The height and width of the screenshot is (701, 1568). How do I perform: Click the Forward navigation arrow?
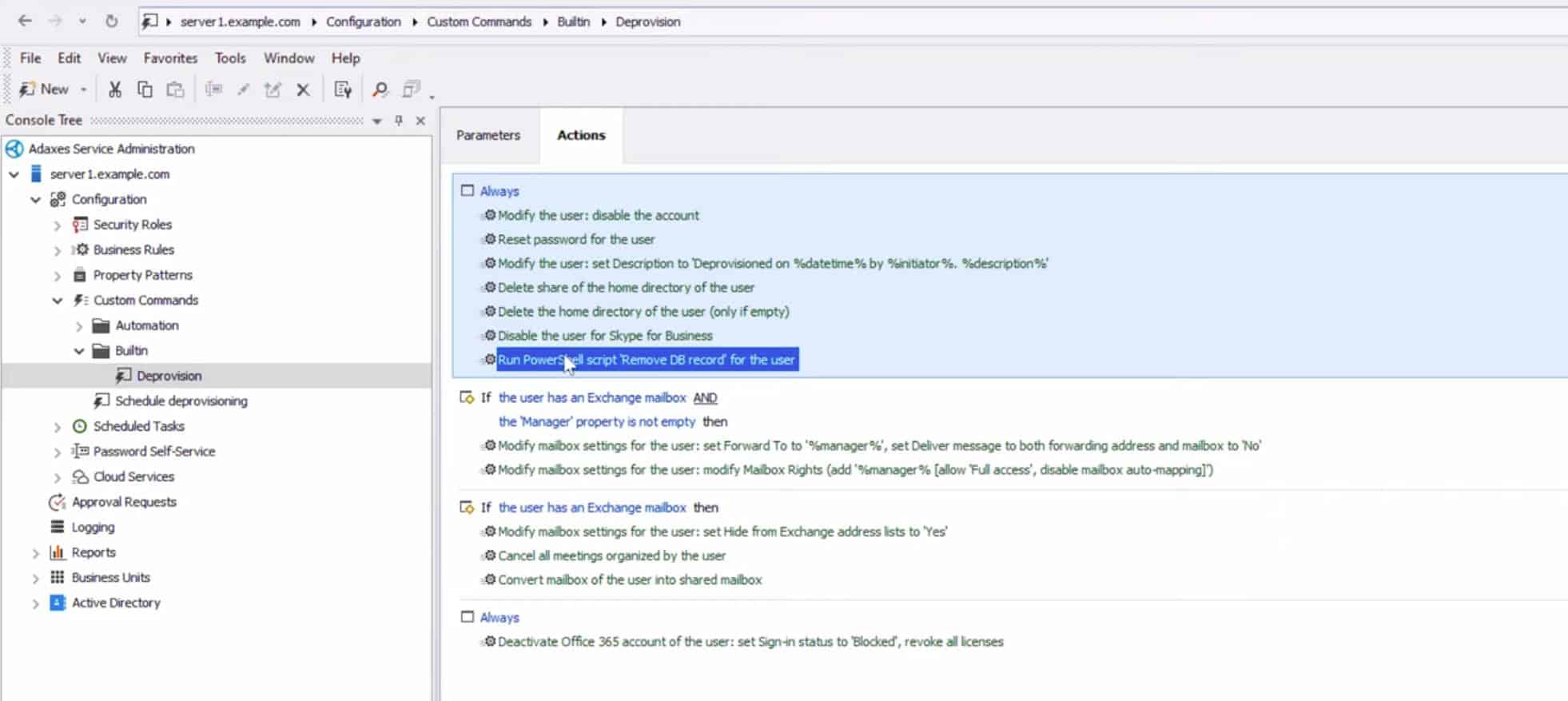[x=55, y=21]
